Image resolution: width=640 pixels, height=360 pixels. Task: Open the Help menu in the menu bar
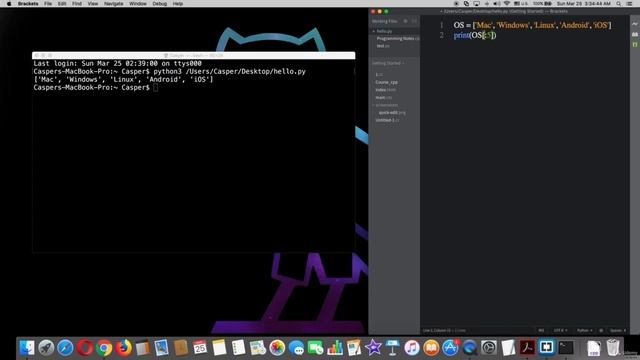pos(178,4)
